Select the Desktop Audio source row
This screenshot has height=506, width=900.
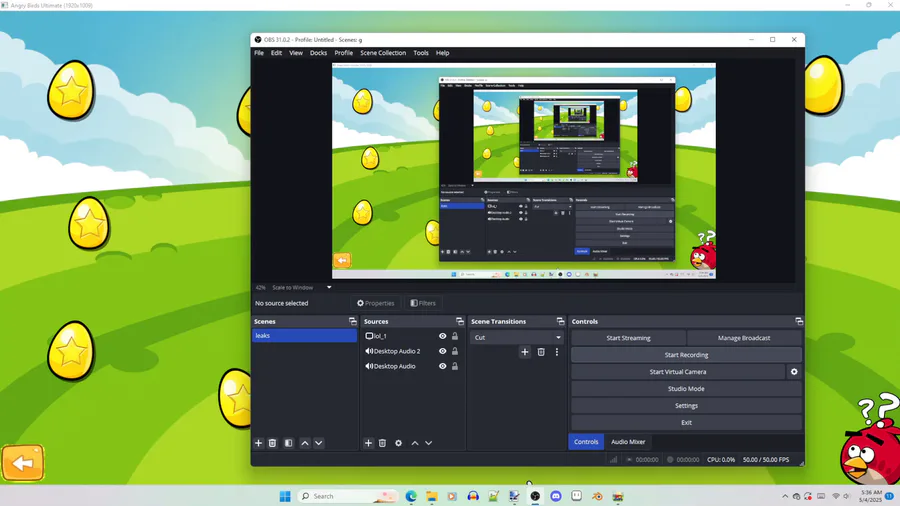tap(412, 366)
